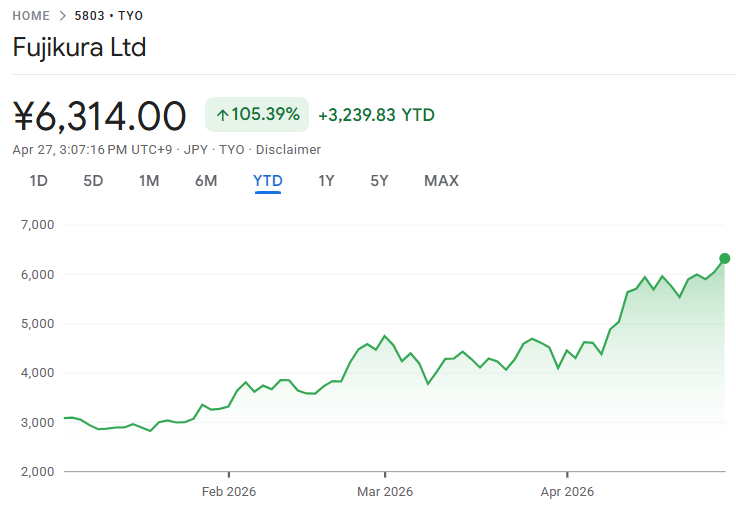Click the green up arrow in percent badge
The image size is (736, 508).
click(222, 115)
